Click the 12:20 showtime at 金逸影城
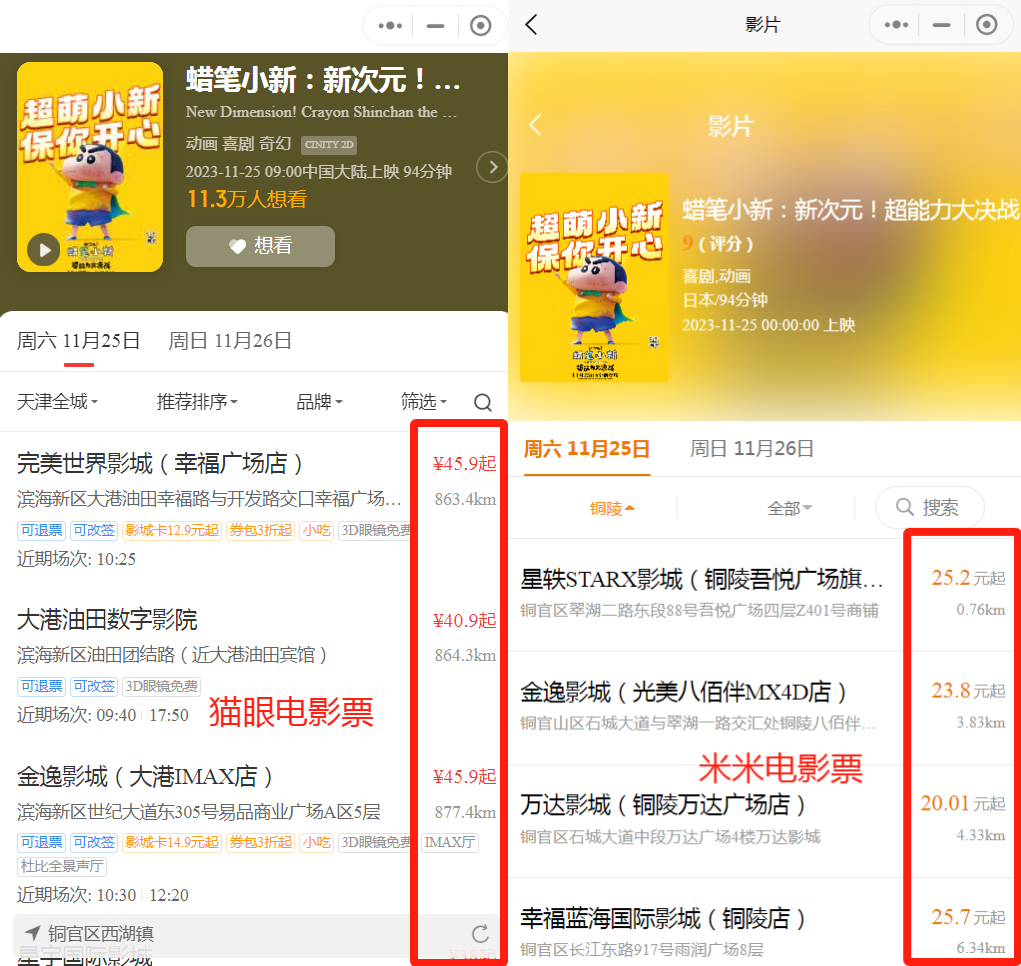 click(x=169, y=896)
